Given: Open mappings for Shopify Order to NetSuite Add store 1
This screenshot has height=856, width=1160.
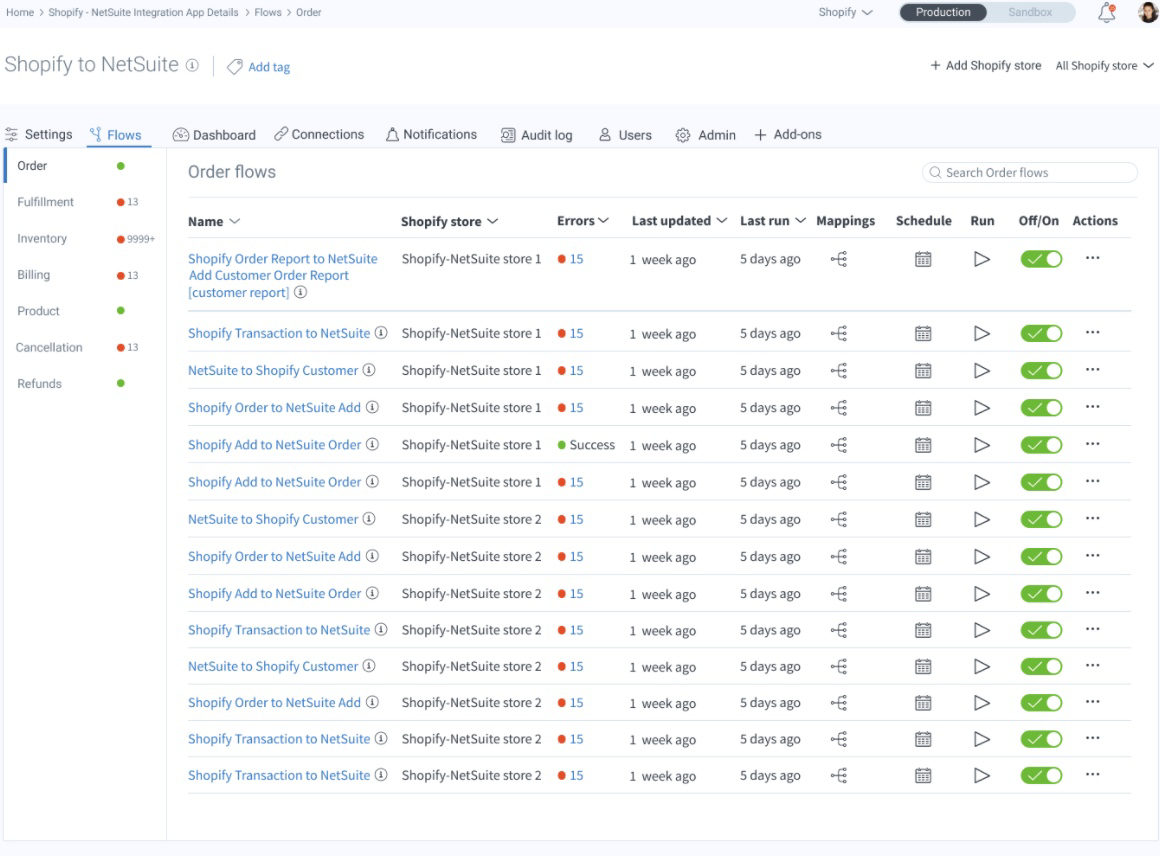Looking at the screenshot, I should tap(839, 408).
